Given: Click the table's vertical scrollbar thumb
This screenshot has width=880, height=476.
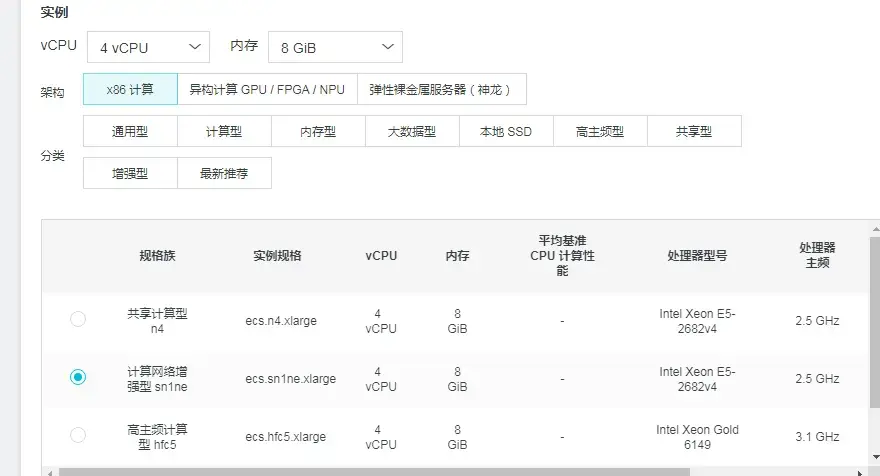Looking at the screenshot, I should pyautogui.click(x=875, y=322).
